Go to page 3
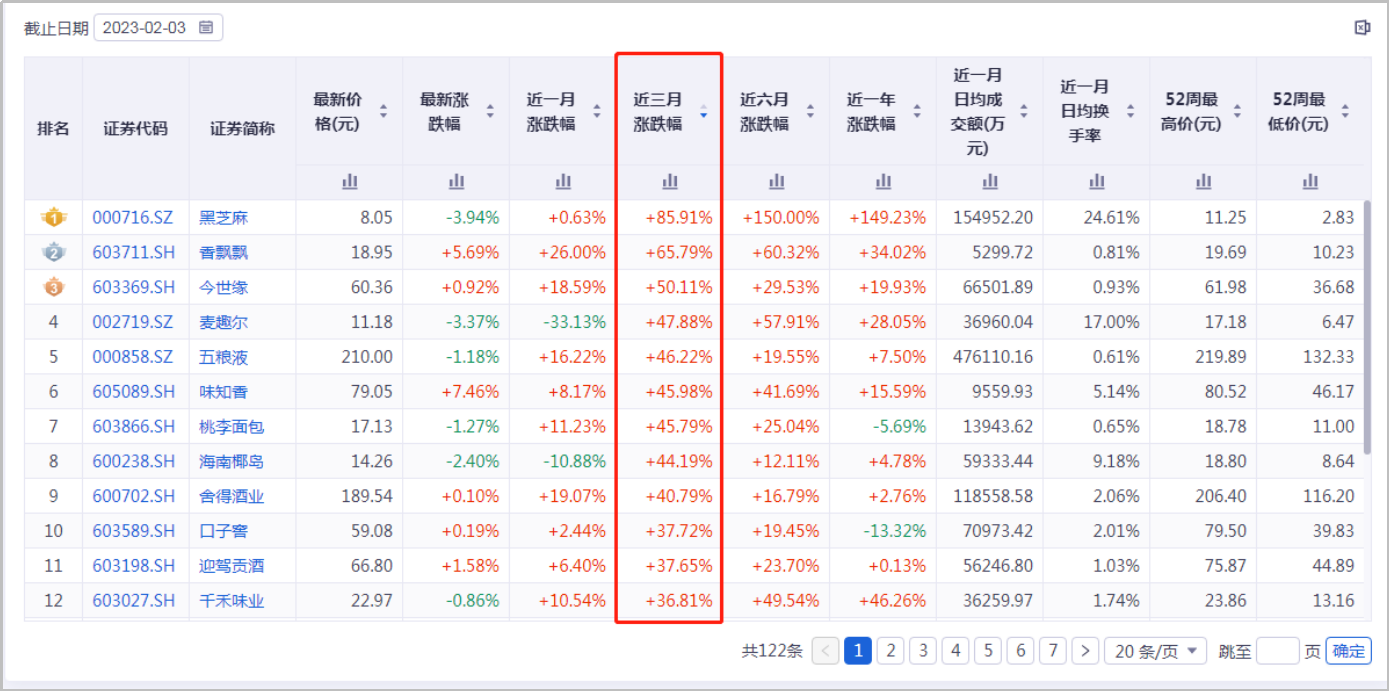 (923, 651)
